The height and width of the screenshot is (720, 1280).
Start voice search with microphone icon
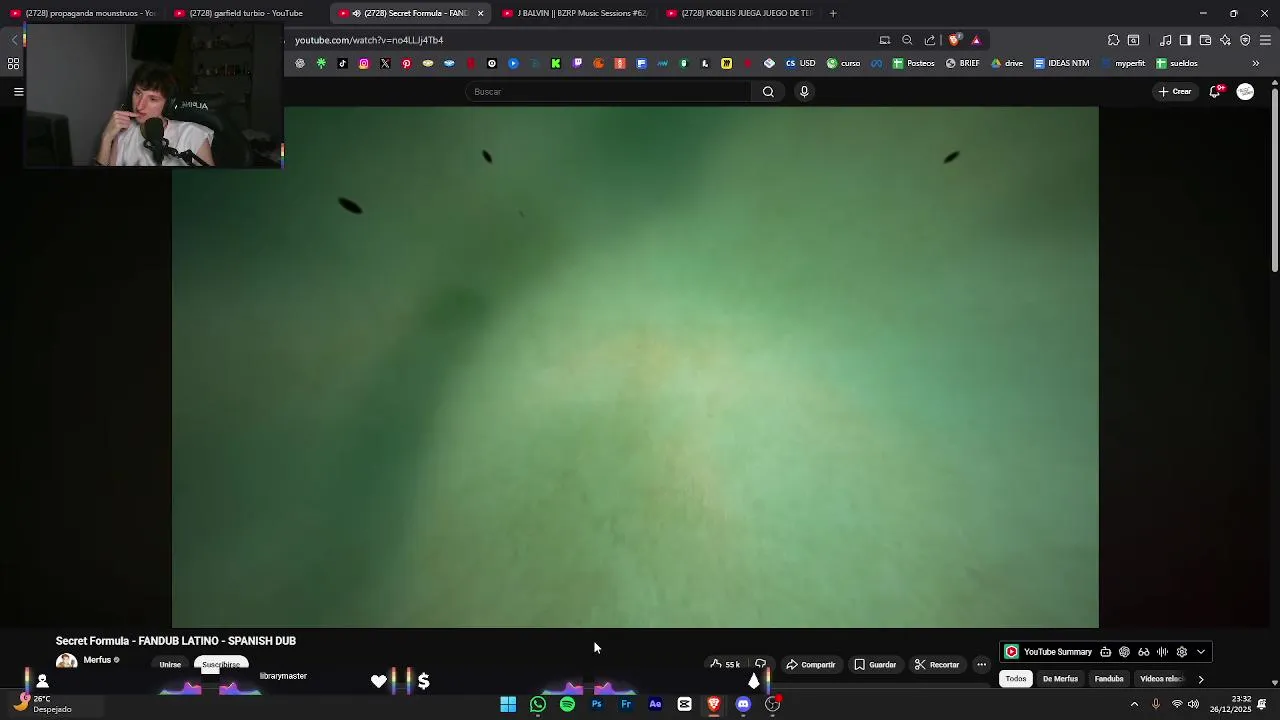804,92
